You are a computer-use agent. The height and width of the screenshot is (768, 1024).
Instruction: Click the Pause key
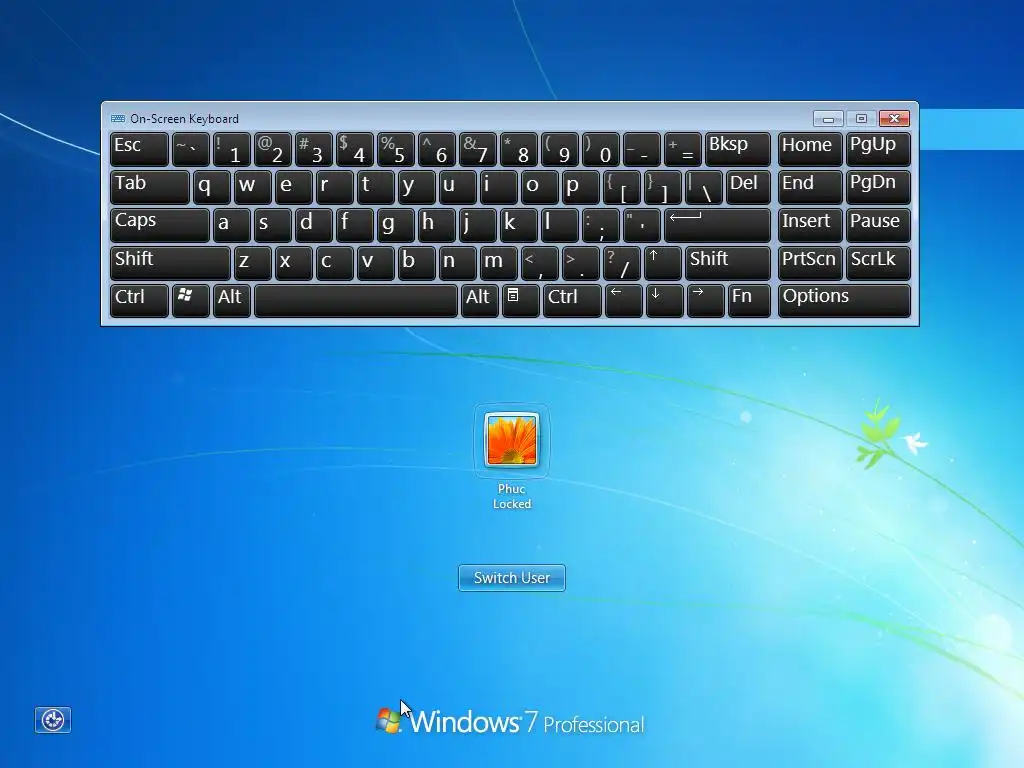878,225
